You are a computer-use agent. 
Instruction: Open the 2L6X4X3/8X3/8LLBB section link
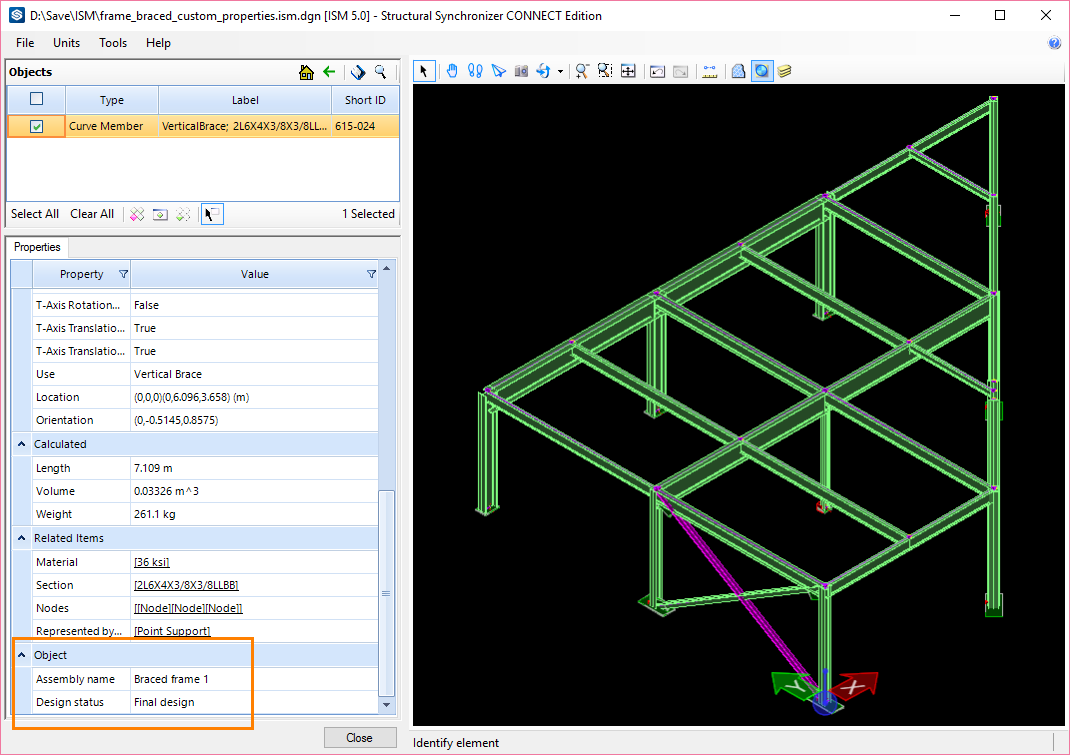pyautogui.click(x=186, y=585)
